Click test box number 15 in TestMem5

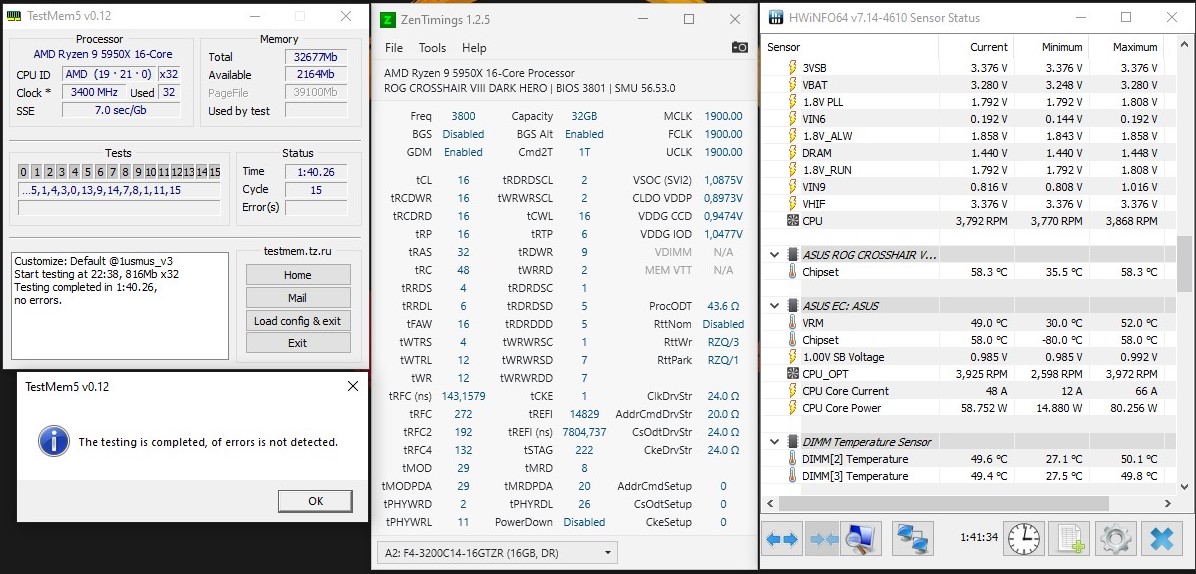(x=214, y=172)
